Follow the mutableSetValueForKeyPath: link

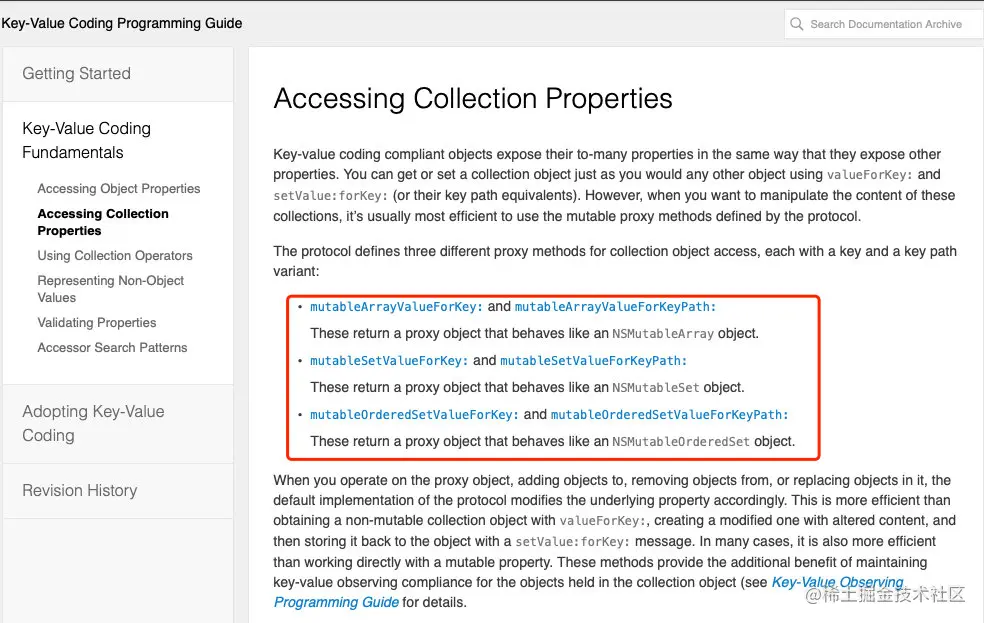click(x=594, y=361)
